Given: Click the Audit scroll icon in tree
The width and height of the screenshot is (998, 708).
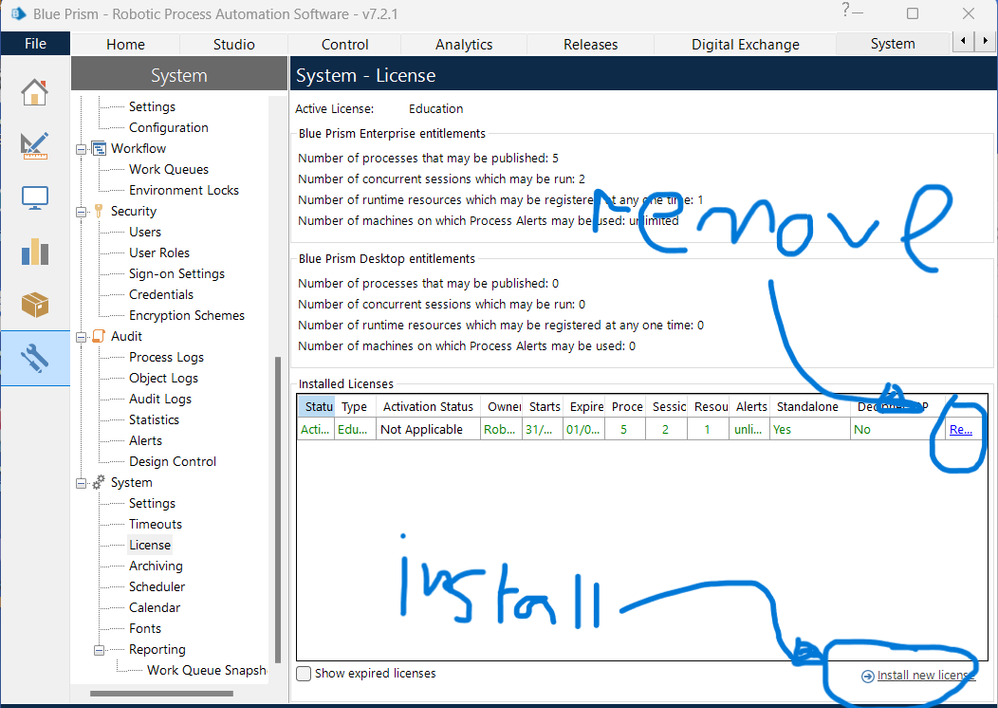Looking at the screenshot, I should click(x=99, y=336).
